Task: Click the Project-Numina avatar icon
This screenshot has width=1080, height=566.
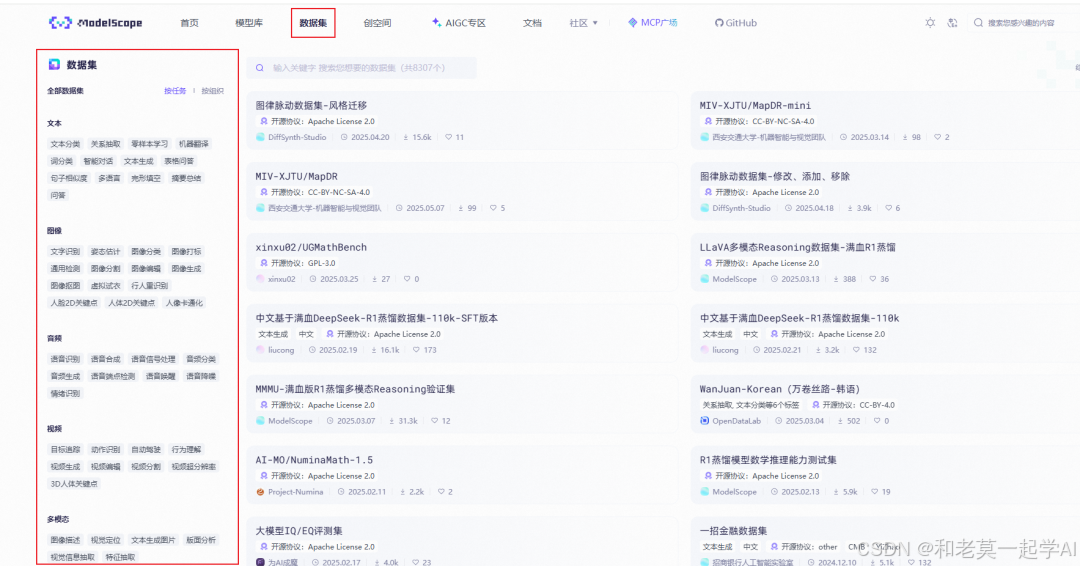Action: (260, 492)
